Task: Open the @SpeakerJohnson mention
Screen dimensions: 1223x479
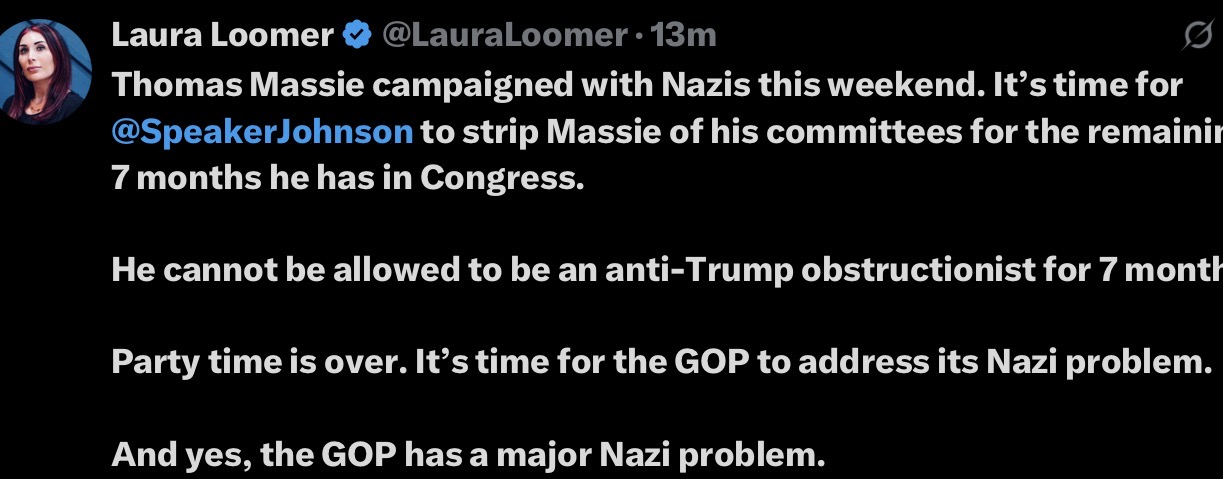Action: (262, 132)
